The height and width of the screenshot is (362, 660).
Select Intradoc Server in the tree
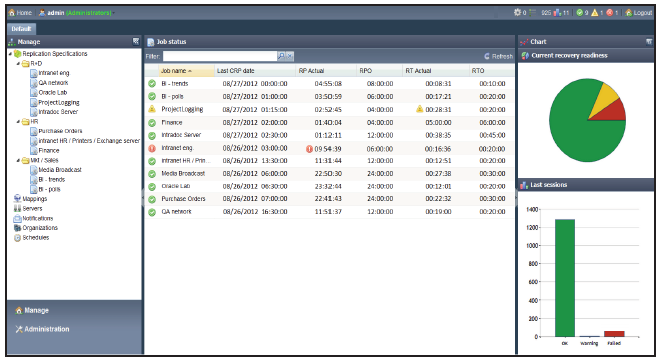coord(58,112)
